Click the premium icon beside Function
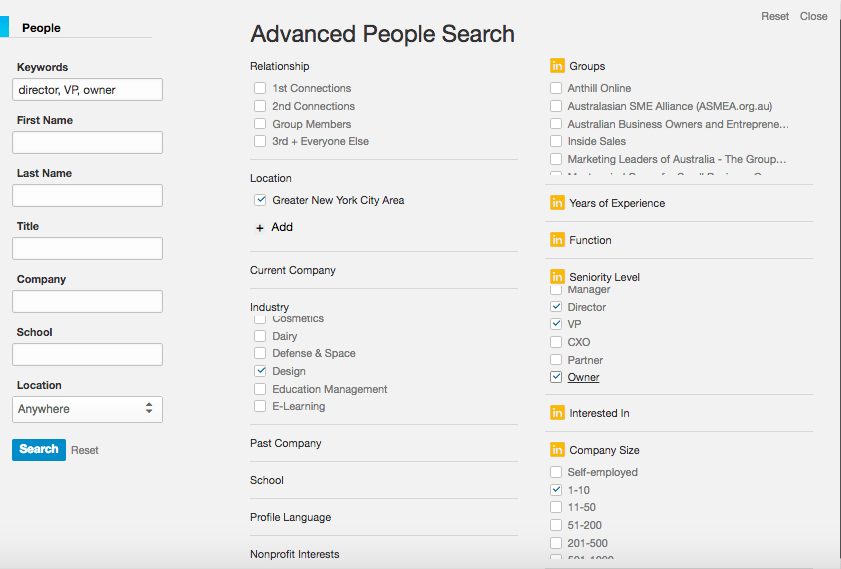841x569 pixels. click(x=557, y=240)
